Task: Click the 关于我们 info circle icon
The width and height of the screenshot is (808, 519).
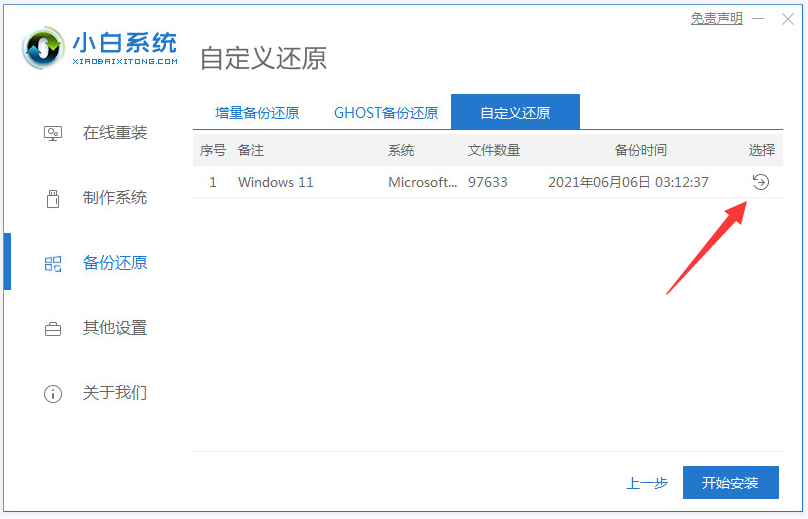Action: click(53, 393)
